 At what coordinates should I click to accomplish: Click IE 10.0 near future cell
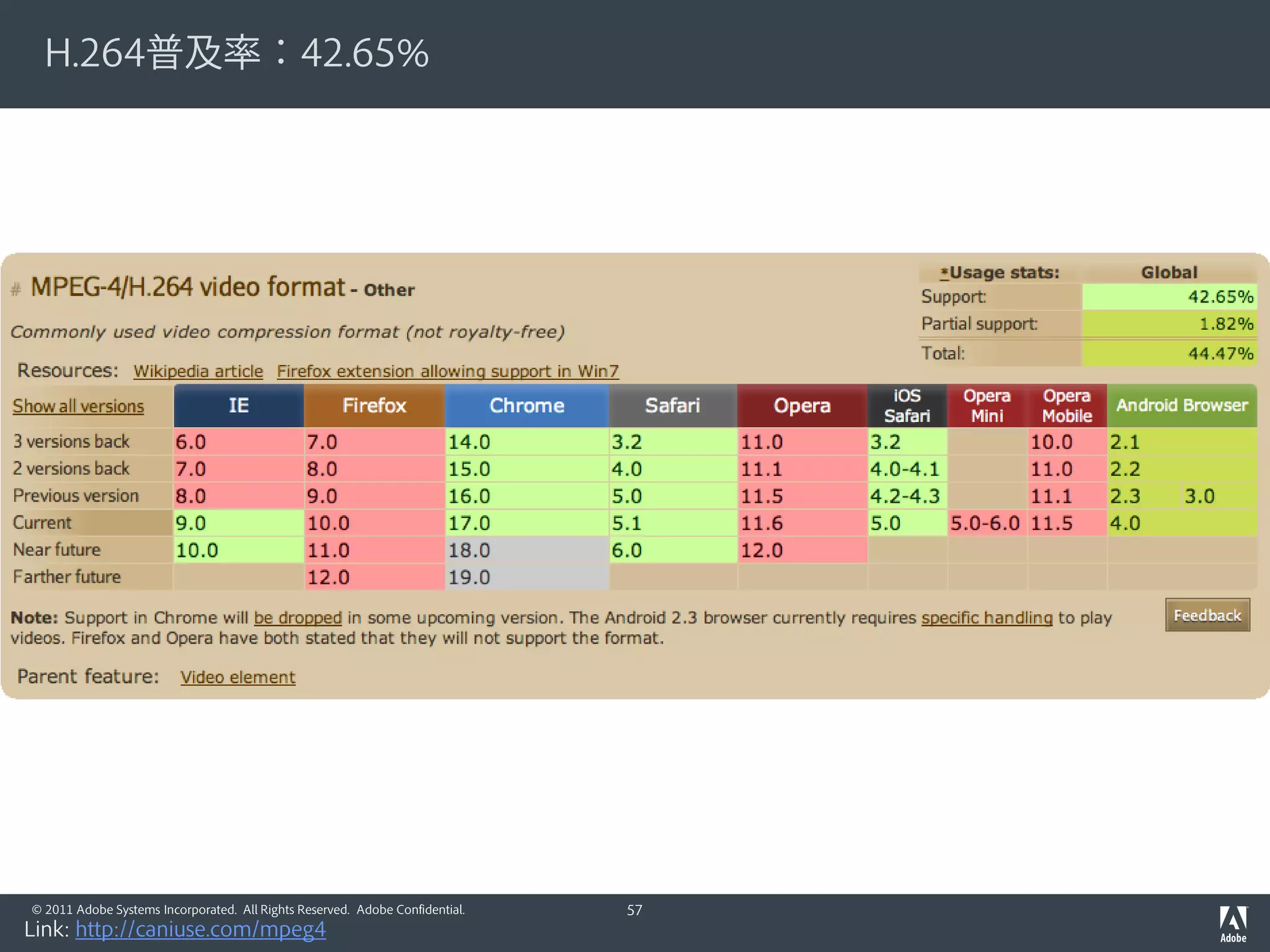(239, 550)
